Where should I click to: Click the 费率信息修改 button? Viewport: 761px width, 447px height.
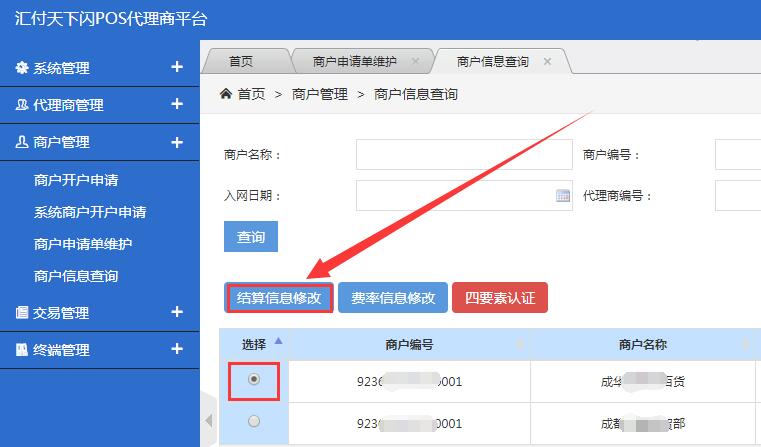coord(393,298)
